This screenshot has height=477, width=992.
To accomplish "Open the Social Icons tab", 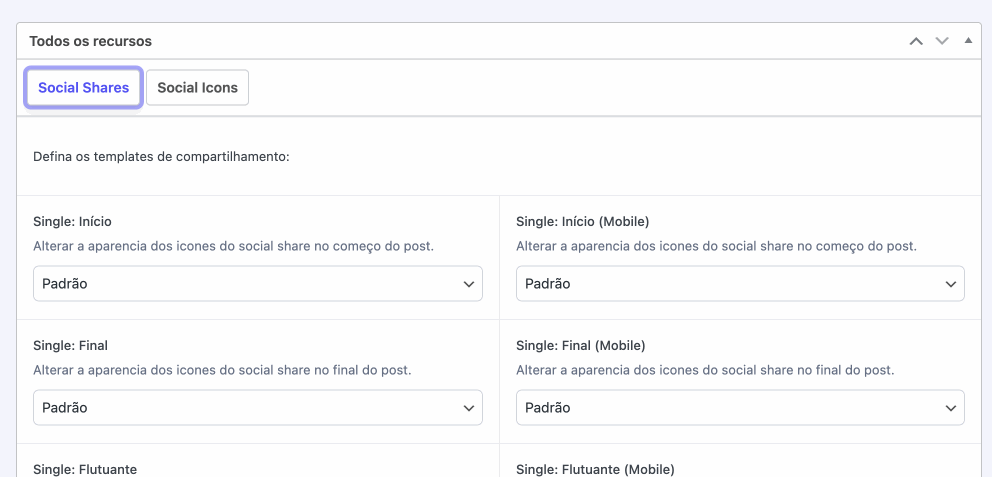I will coord(197,88).
